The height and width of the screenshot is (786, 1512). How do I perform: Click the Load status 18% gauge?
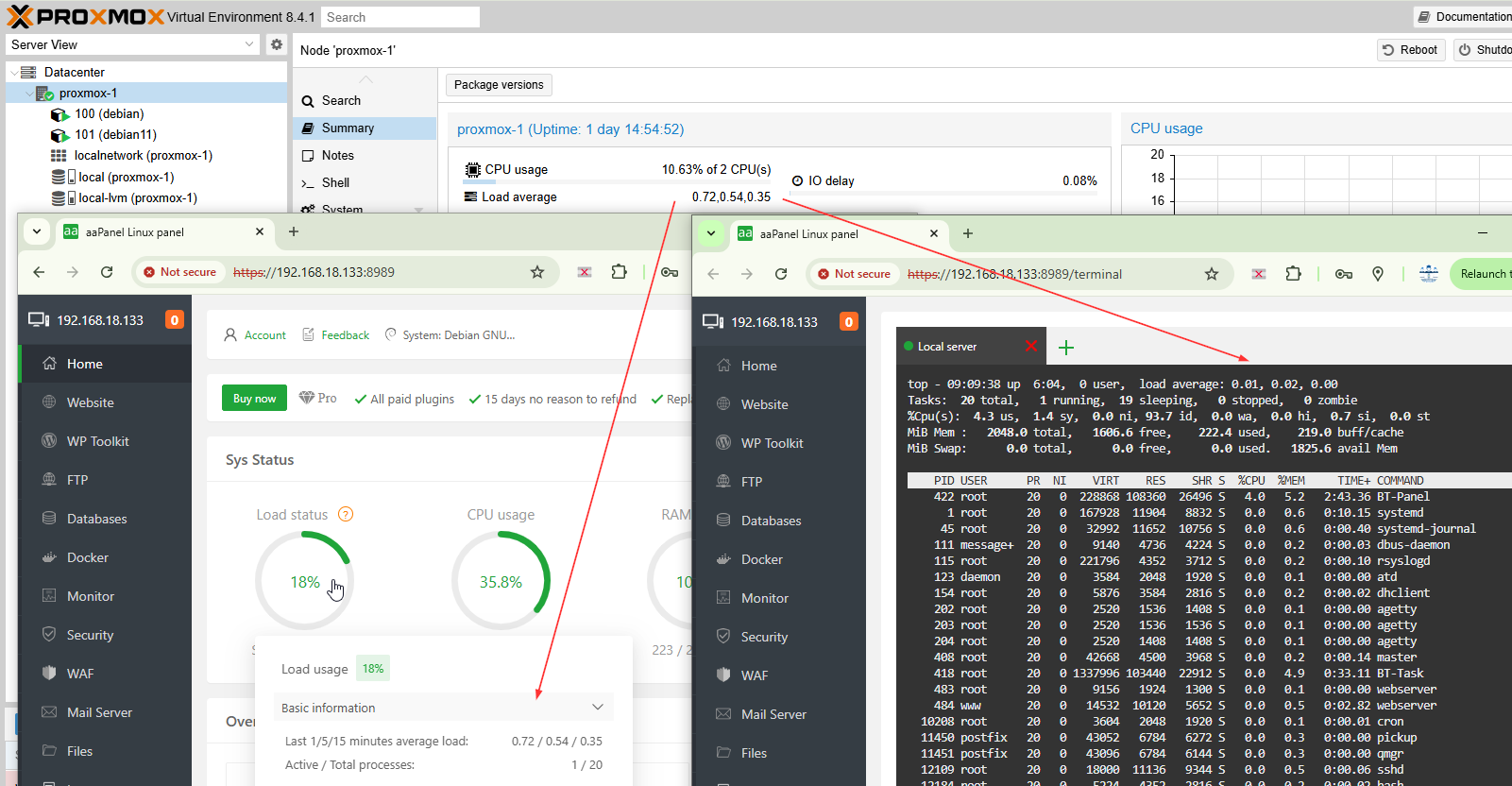304,581
